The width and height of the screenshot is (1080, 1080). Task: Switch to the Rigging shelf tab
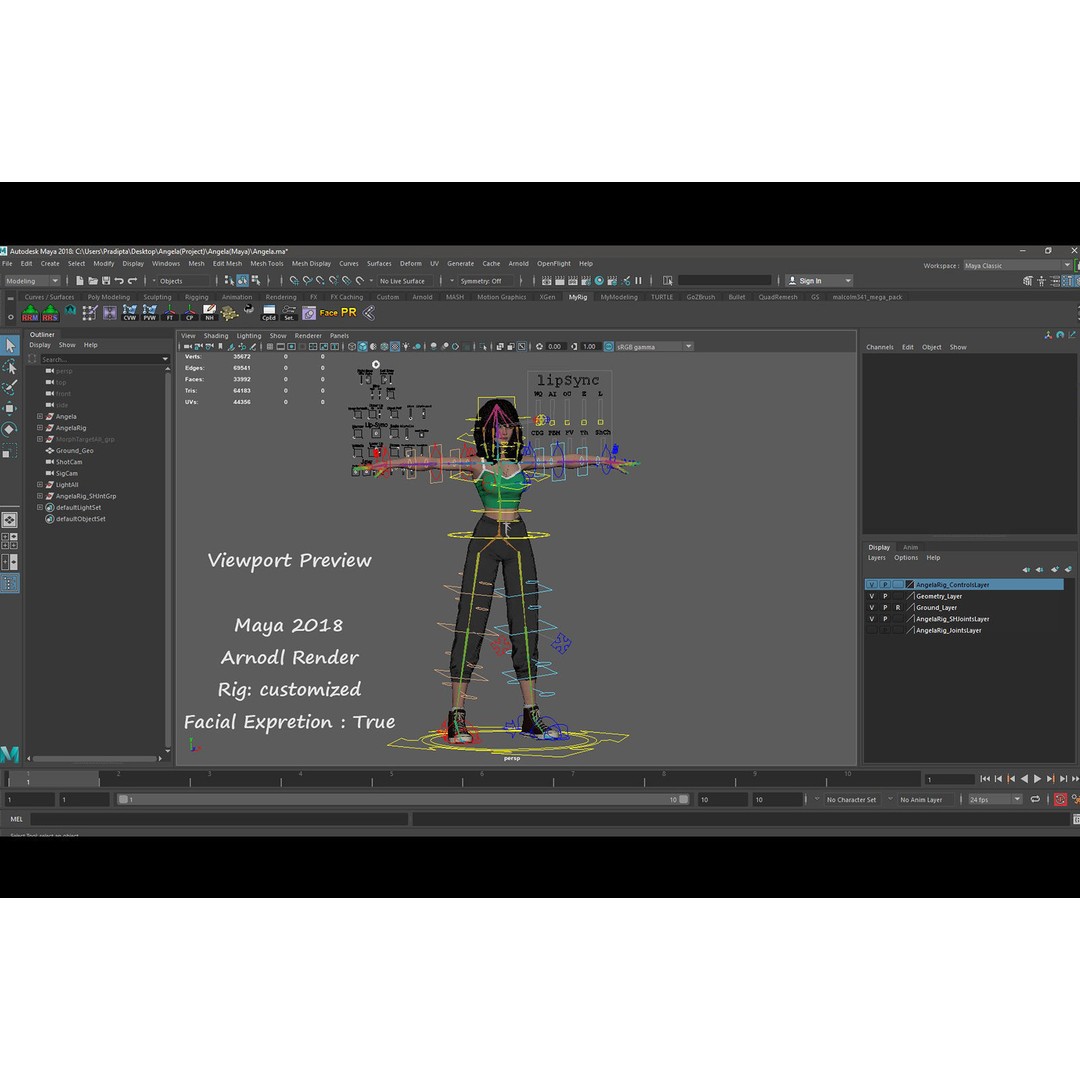pos(196,297)
